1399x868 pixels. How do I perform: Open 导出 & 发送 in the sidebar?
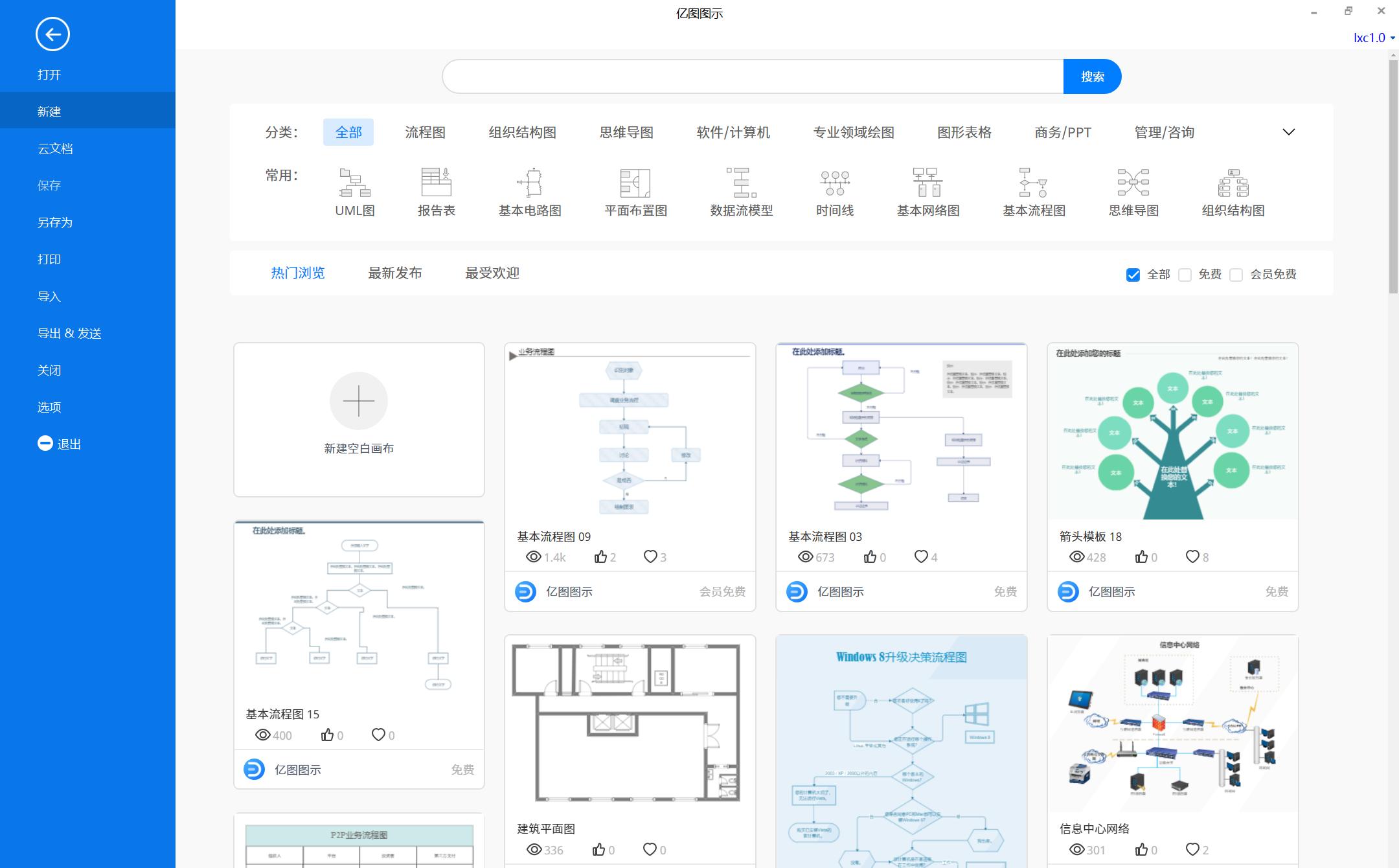pyautogui.click(x=69, y=332)
